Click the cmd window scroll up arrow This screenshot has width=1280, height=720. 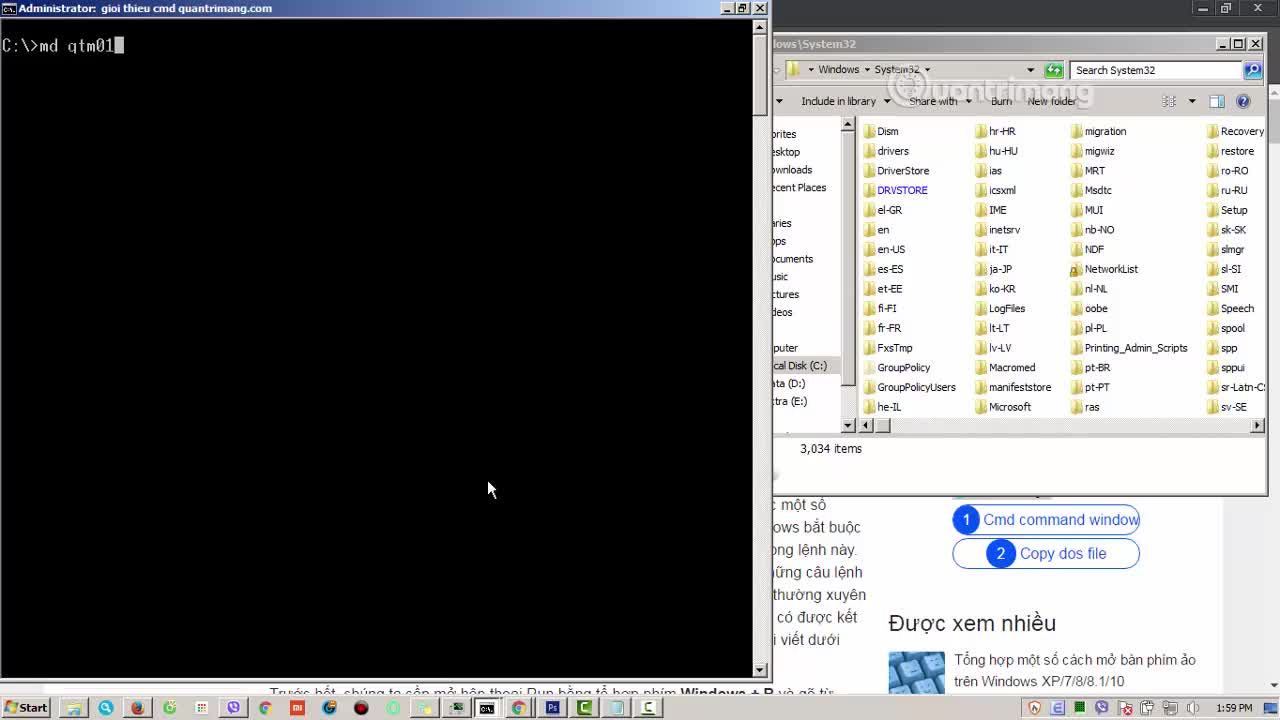tap(760, 26)
